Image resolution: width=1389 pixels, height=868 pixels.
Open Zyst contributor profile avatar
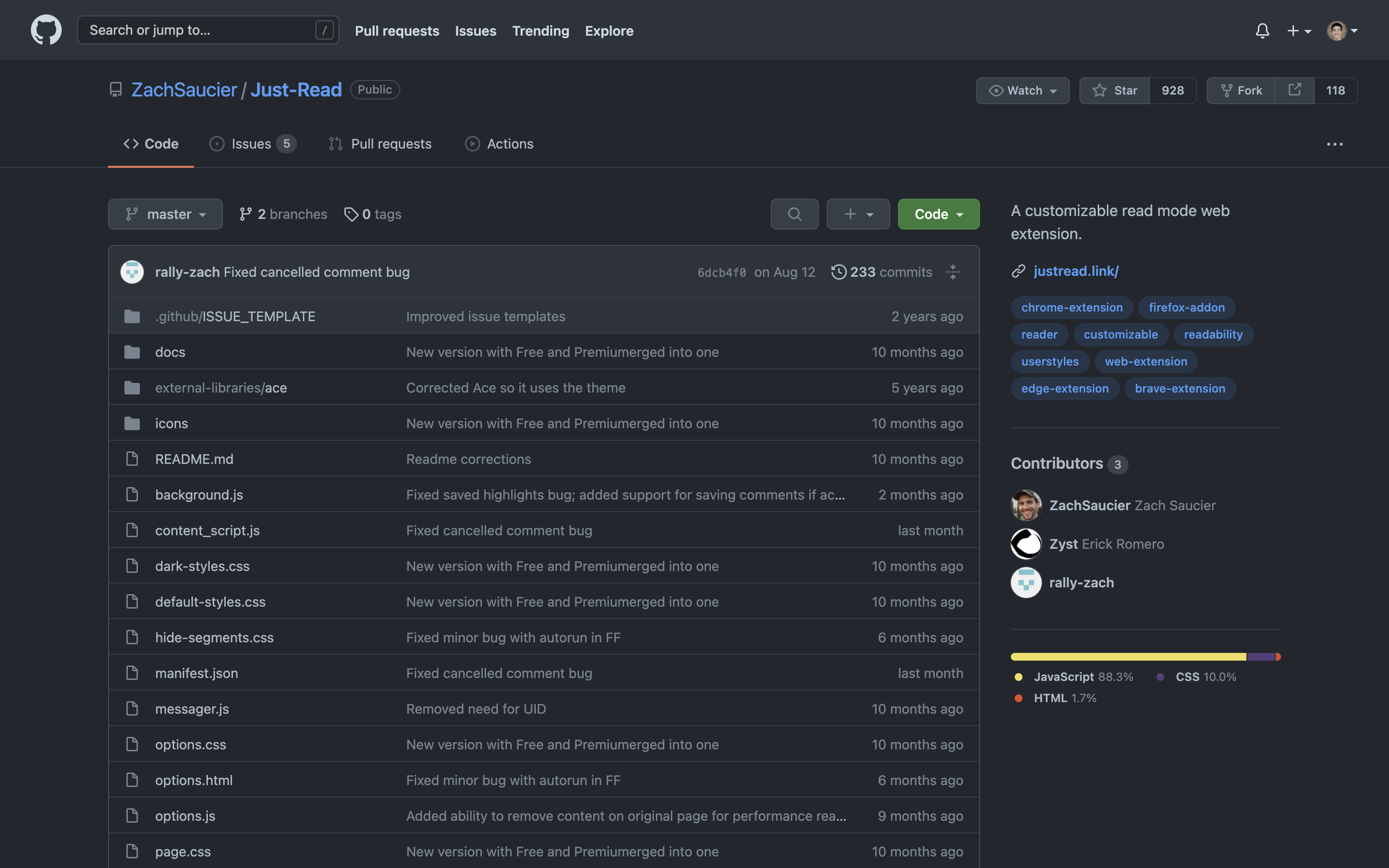click(1026, 543)
